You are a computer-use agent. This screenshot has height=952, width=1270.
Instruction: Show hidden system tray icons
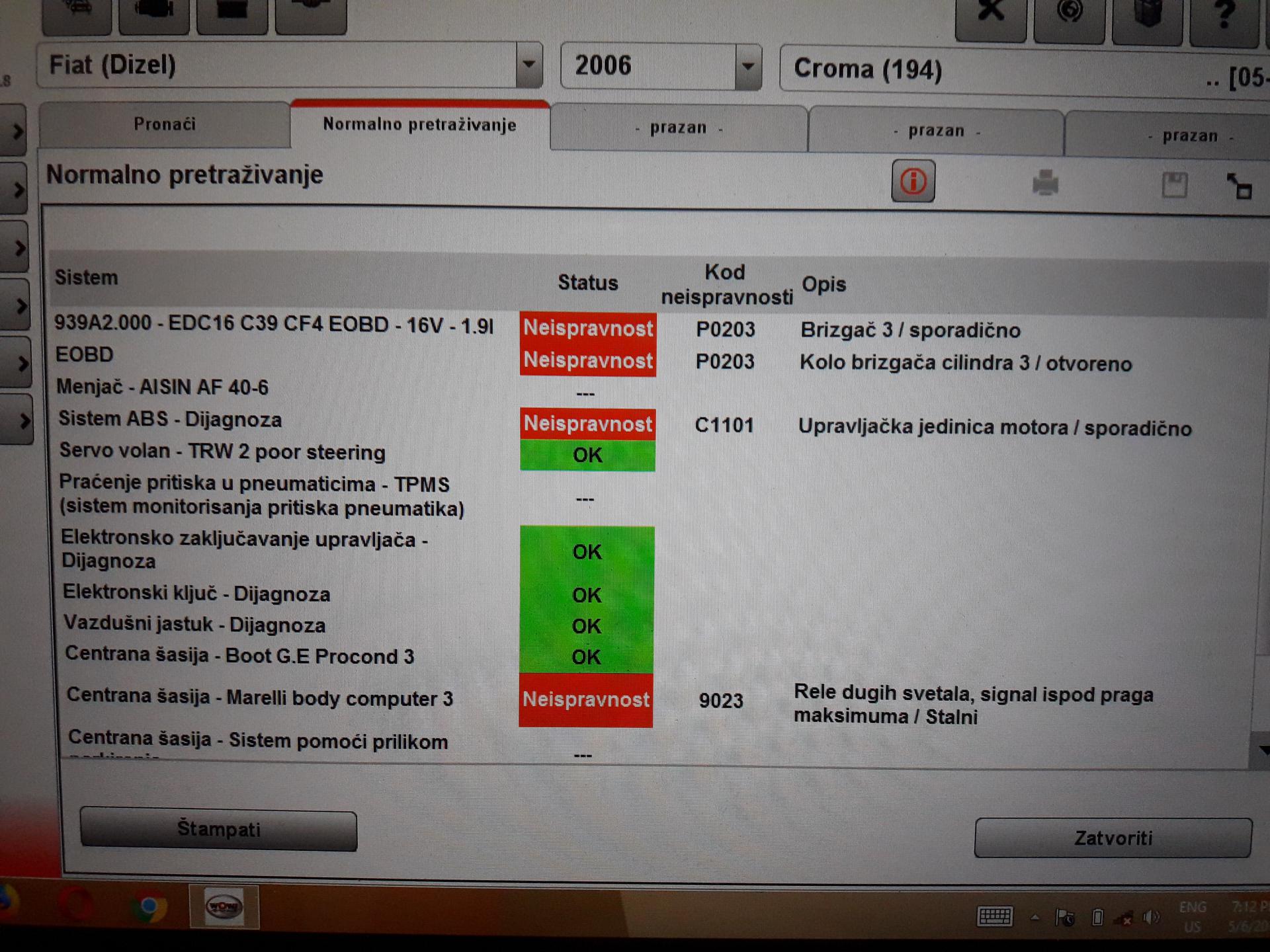[x=1035, y=918]
